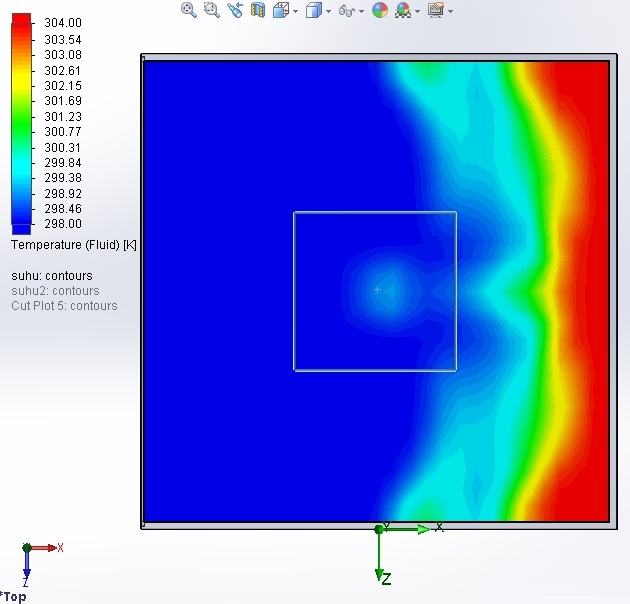Click the 'Temperature (Fluid) [K]' legend title

pyautogui.click(x=74, y=245)
